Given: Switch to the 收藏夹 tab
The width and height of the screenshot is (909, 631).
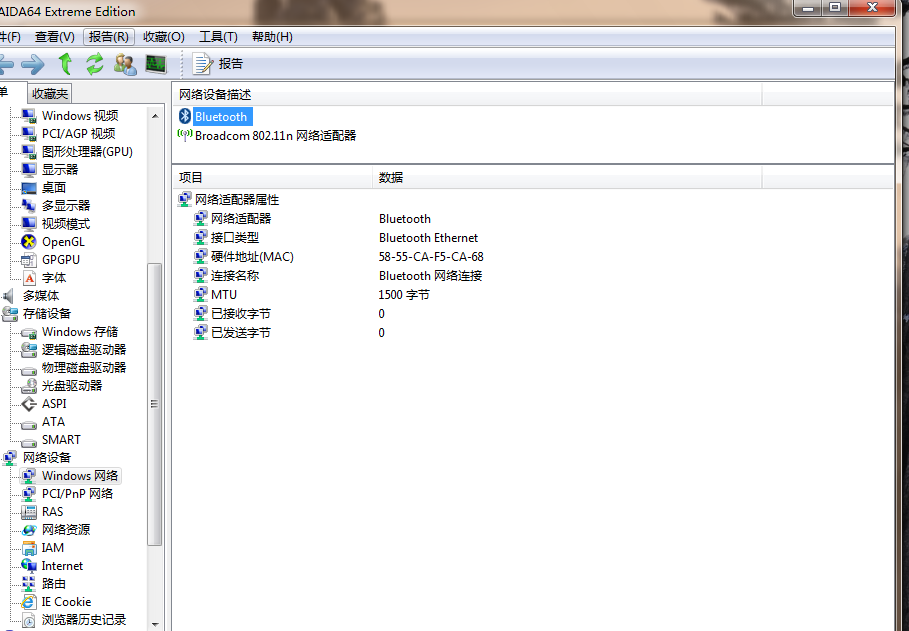Looking at the screenshot, I should tap(50, 93).
